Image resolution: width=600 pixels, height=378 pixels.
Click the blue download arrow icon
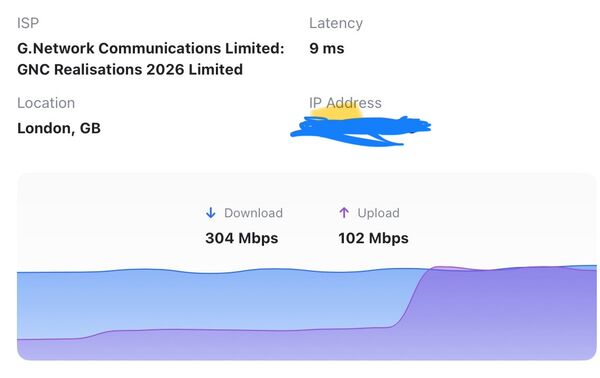click(211, 213)
